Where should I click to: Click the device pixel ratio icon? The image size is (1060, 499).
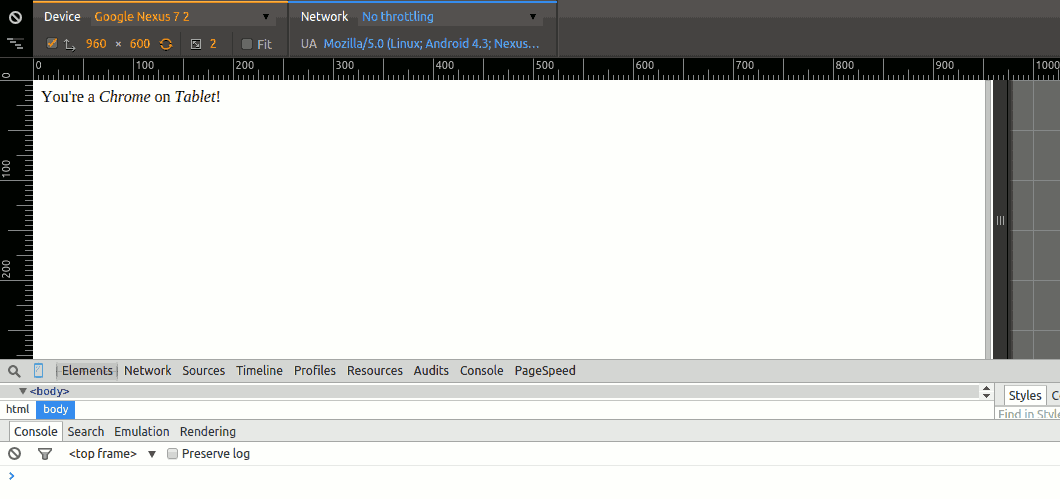point(196,44)
